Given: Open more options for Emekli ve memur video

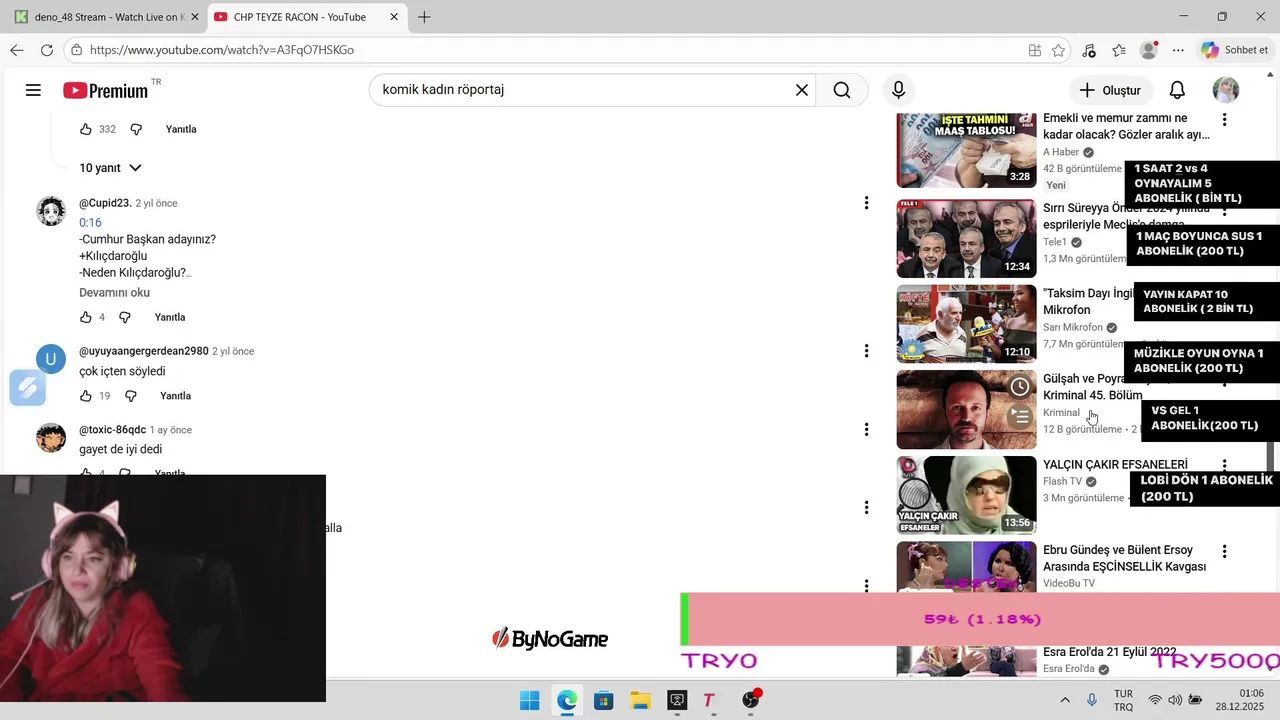Looking at the screenshot, I should tap(1224, 120).
